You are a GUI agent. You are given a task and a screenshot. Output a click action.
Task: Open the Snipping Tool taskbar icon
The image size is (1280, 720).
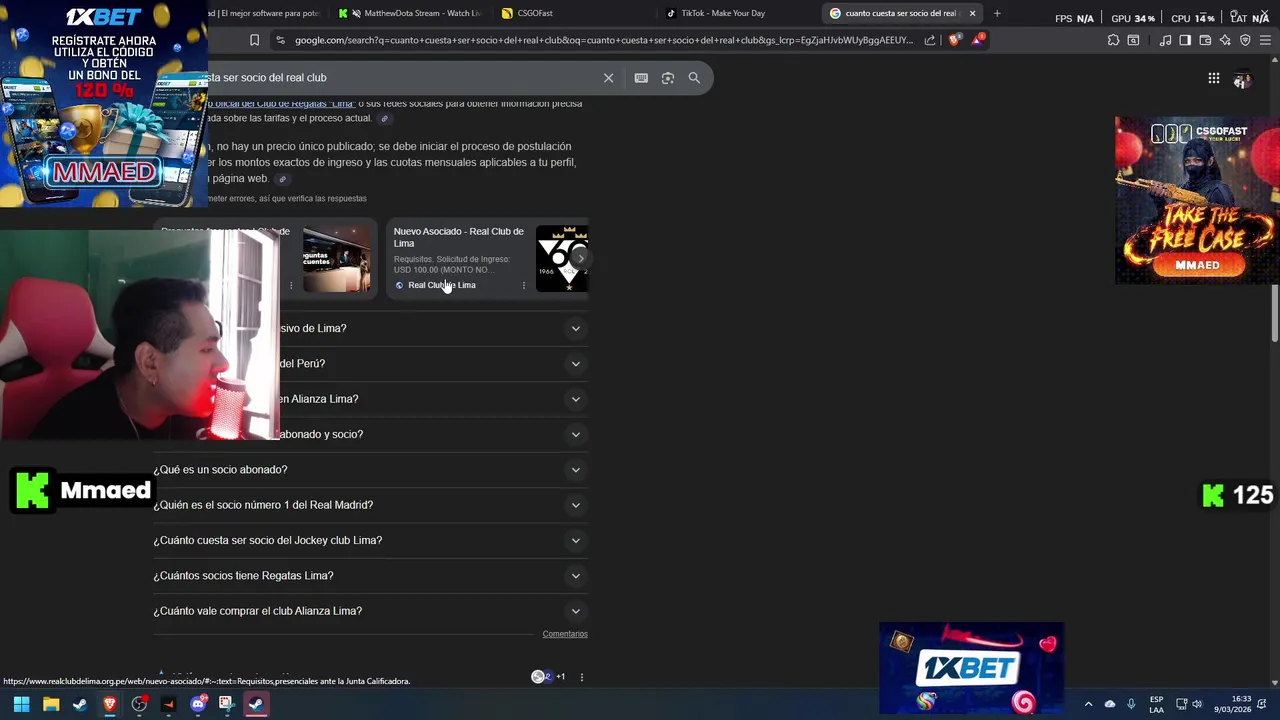(x=226, y=704)
